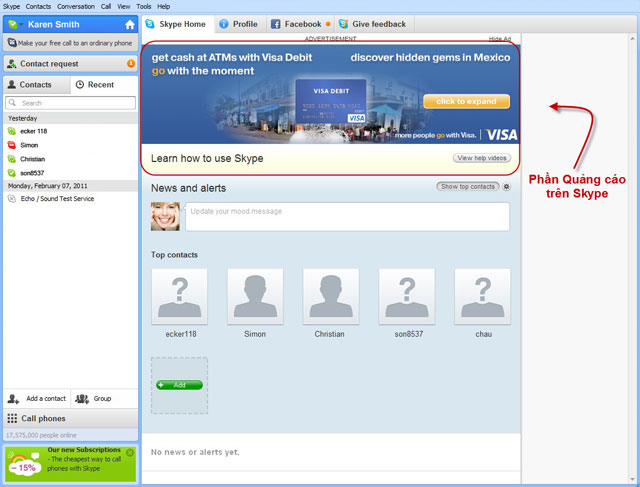Switch to the Profile tab

click(x=240, y=24)
